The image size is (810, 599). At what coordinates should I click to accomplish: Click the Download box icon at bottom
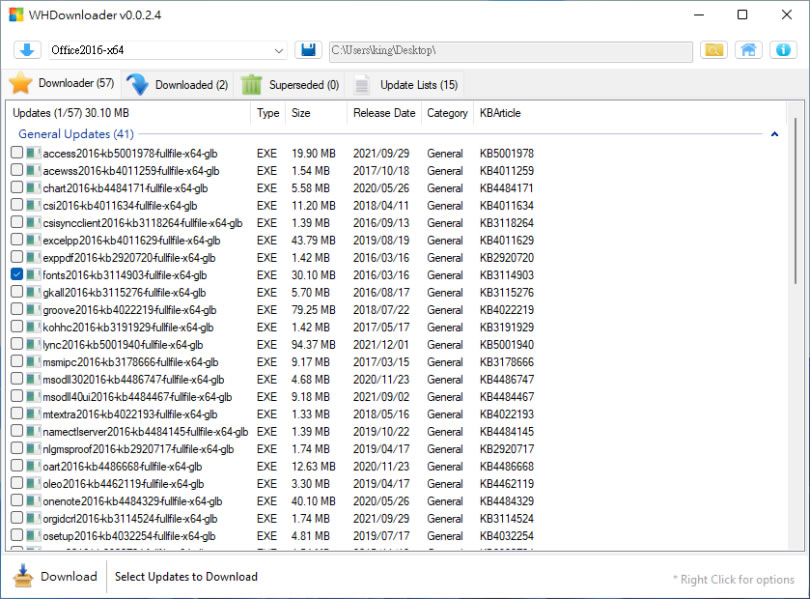pos(22,576)
